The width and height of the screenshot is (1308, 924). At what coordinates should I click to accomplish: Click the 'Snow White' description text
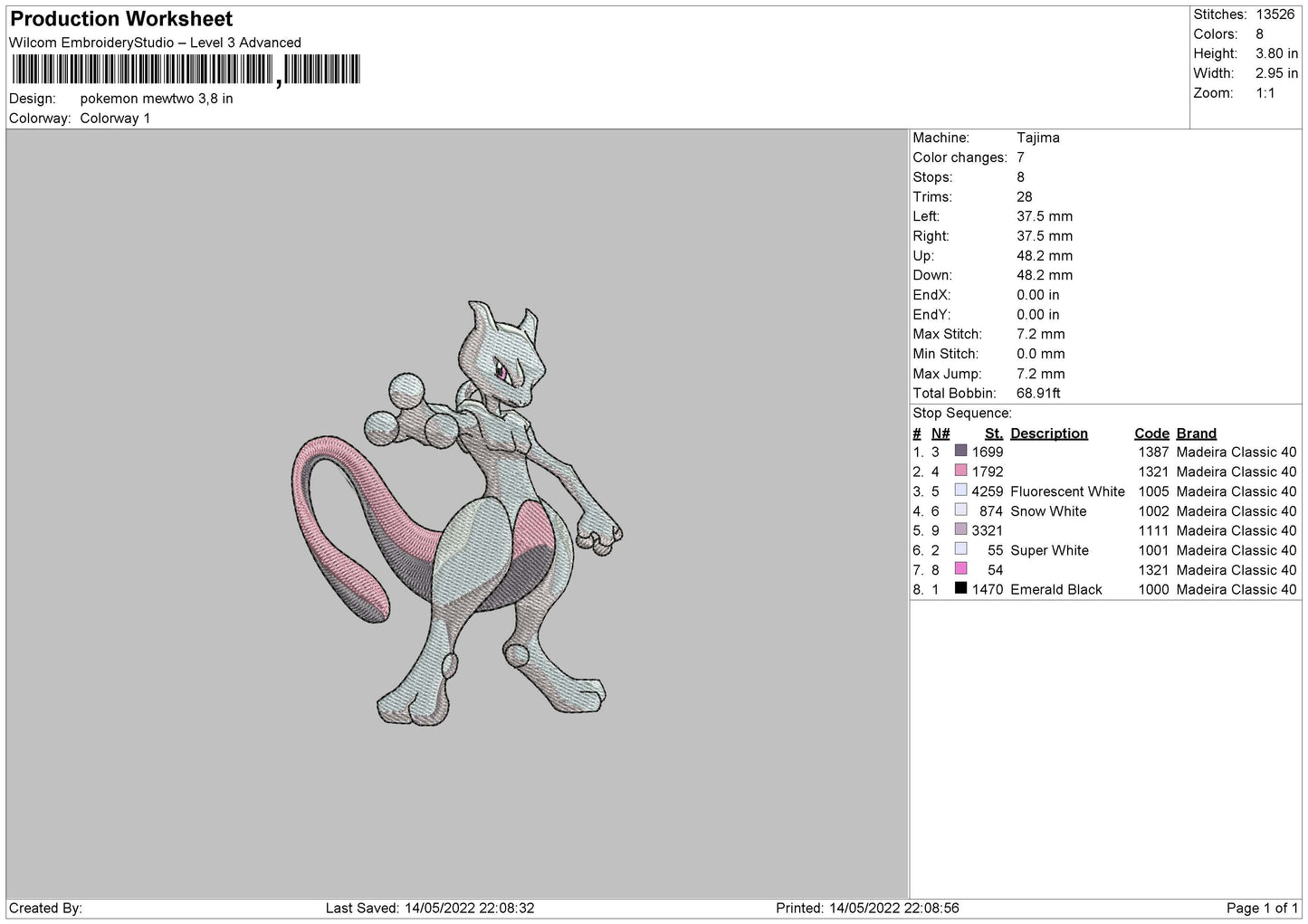click(1048, 511)
